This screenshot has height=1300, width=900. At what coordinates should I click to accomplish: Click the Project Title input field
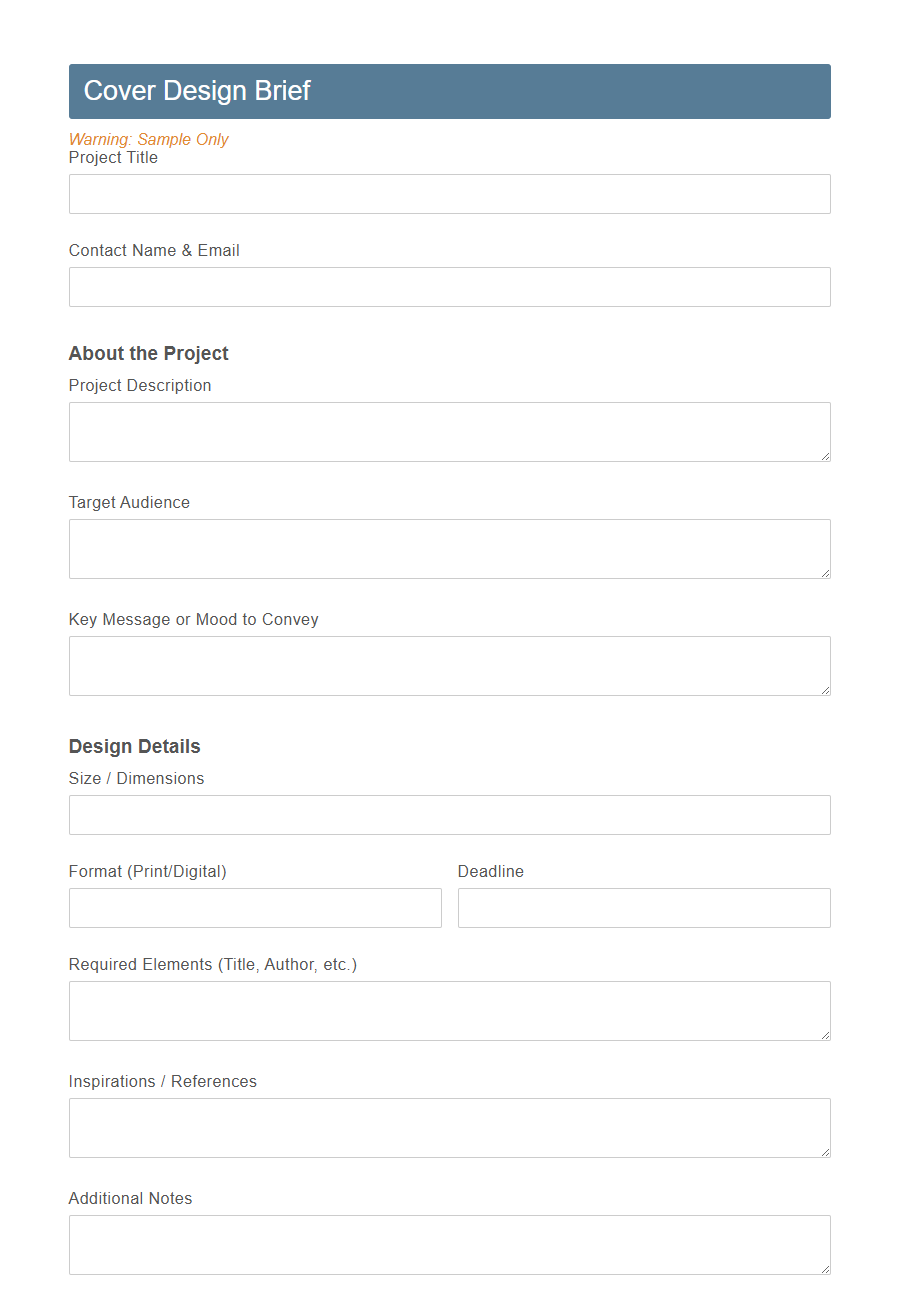(x=449, y=193)
